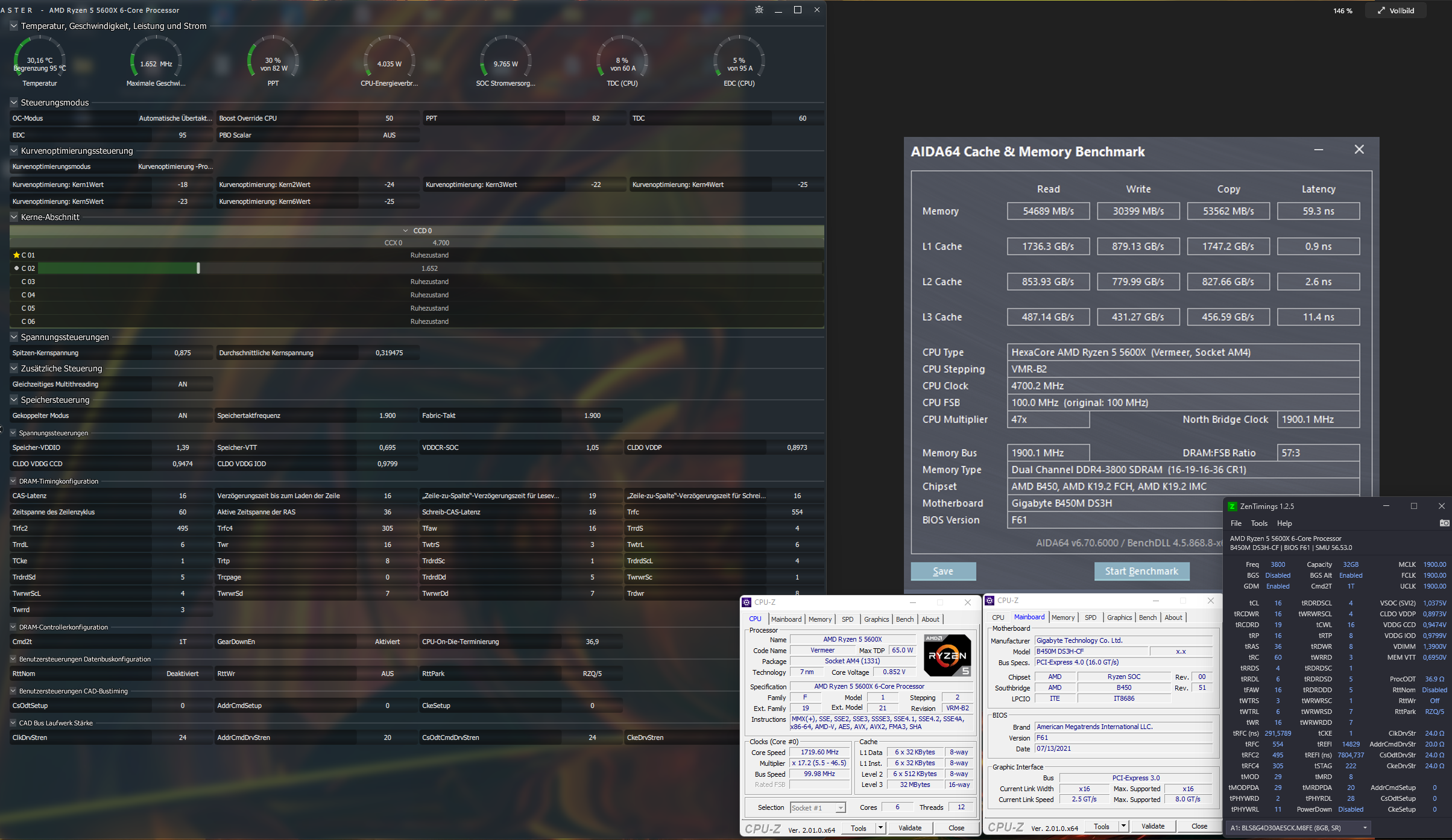Click the 146 % zoom indicator

click(x=1342, y=11)
